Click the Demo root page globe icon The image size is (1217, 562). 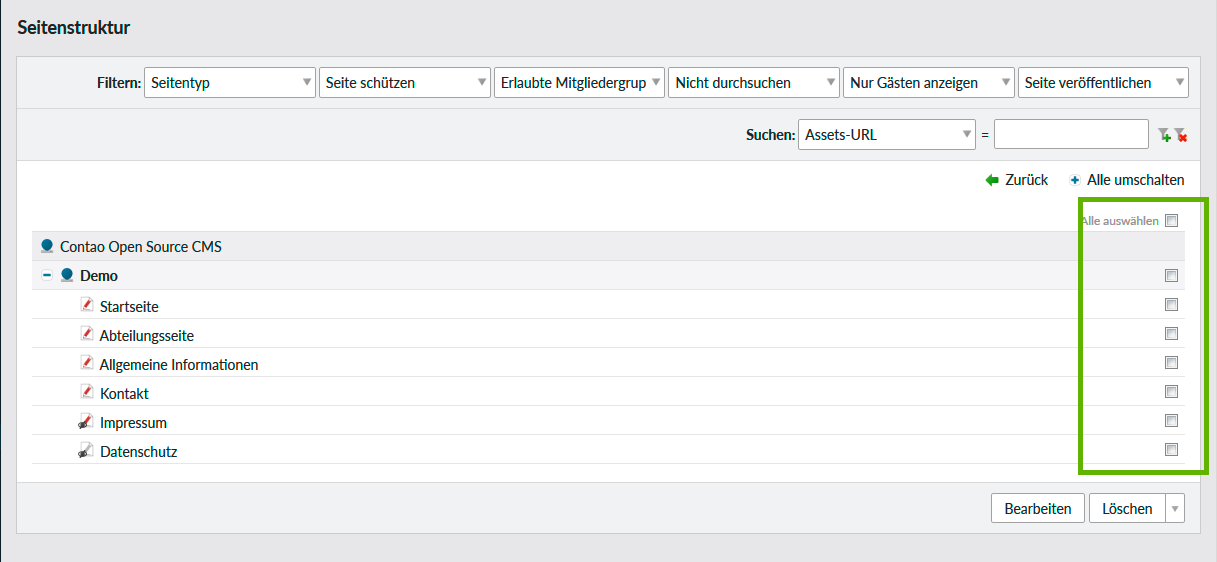[67, 275]
